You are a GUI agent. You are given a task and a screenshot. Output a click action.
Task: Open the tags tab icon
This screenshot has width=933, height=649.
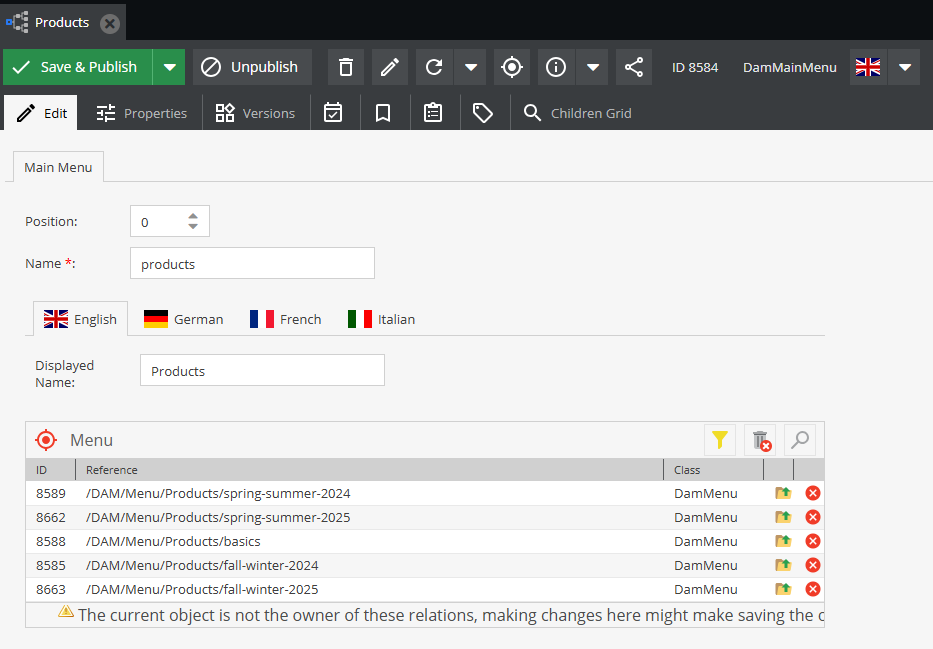coord(483,113)
